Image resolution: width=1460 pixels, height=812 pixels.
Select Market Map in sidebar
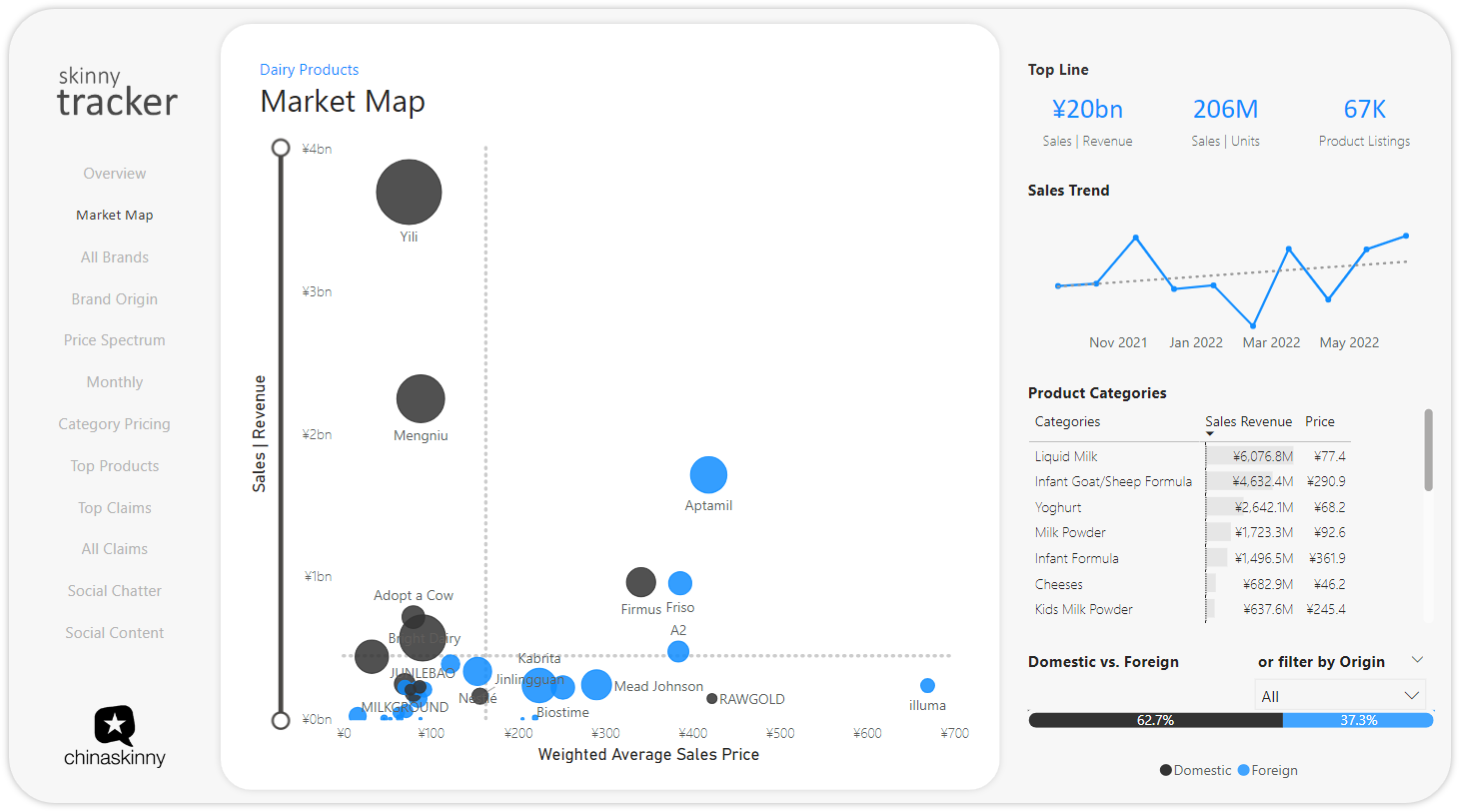114,215
